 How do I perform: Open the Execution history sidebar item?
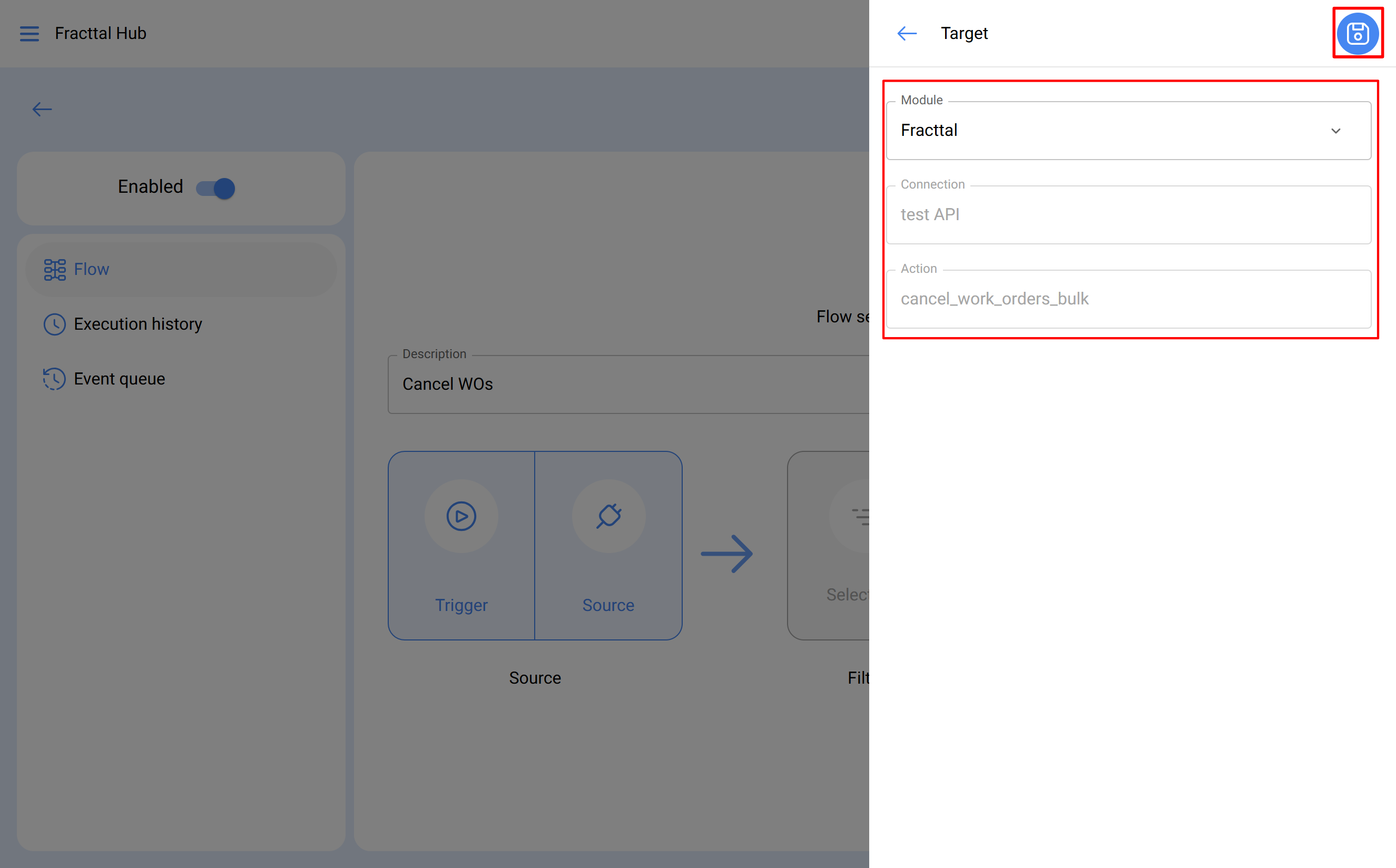pyautogui.click(x=138, y=324)
